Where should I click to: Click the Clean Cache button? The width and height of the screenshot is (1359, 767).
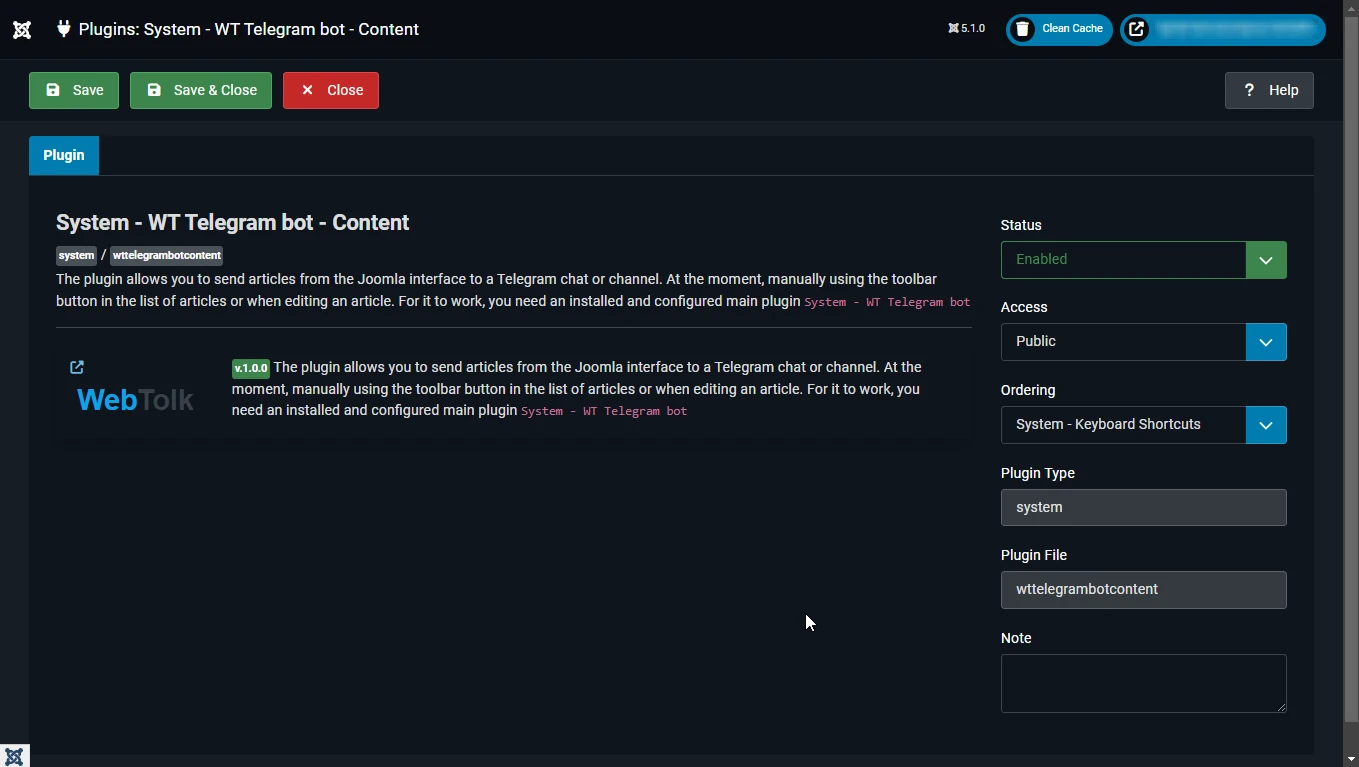point(1059,29)
